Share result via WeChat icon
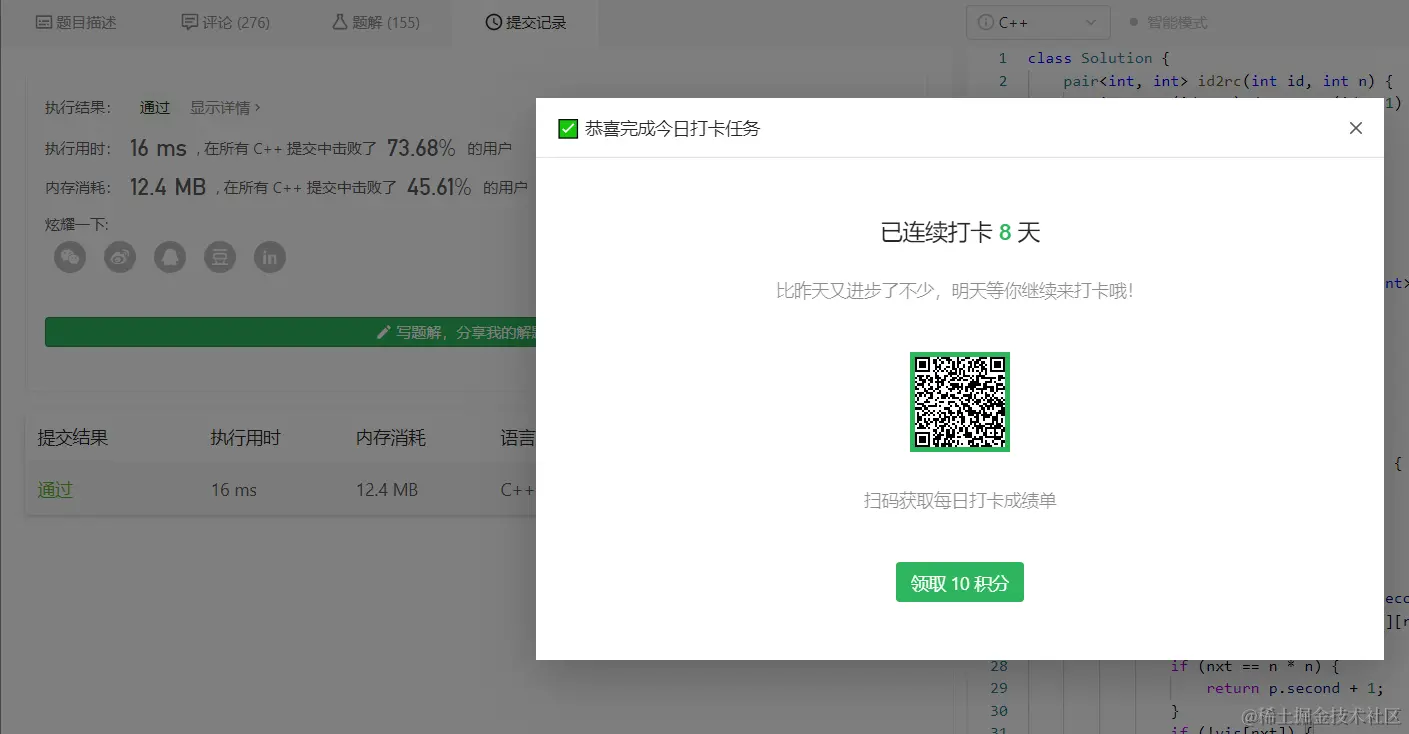This screenshot has height=734, width=1409. click(70, 257)
